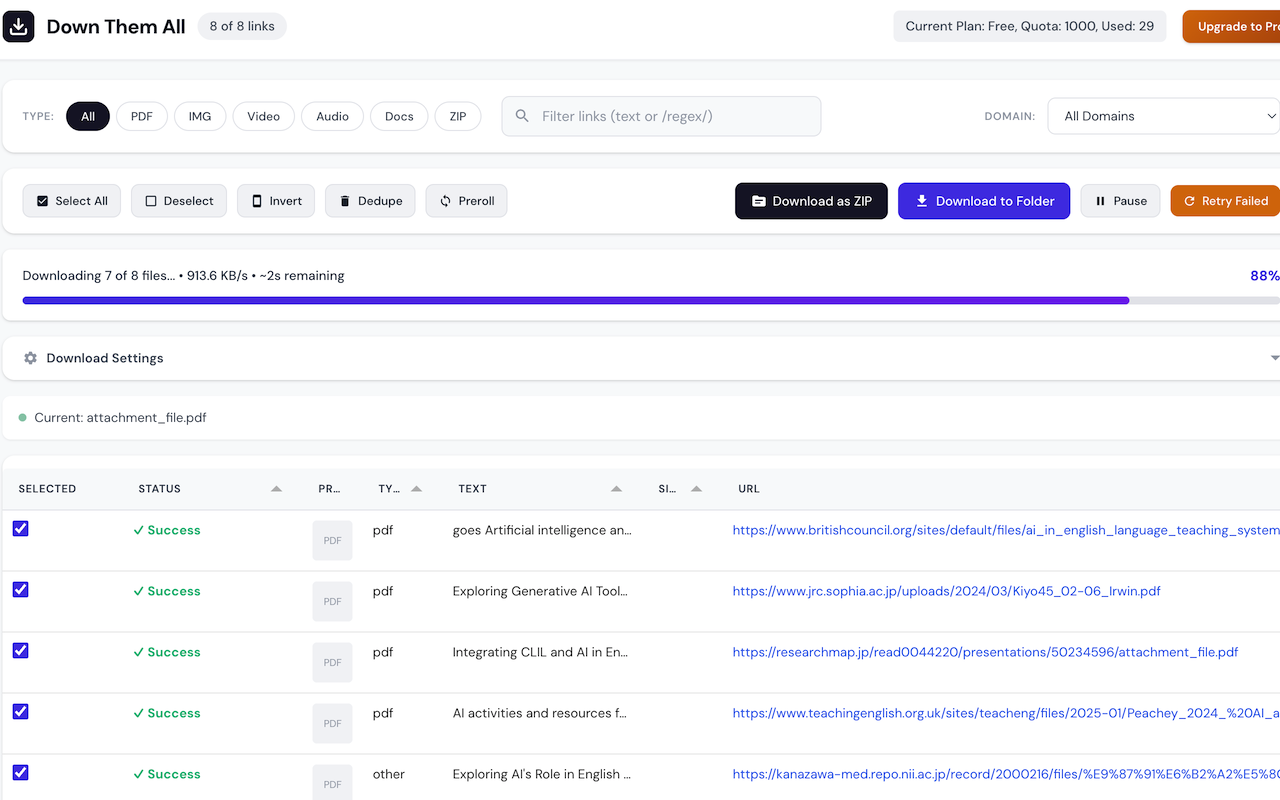Click the filter links text field
The image size is (1280, 800).
[661, 116]
